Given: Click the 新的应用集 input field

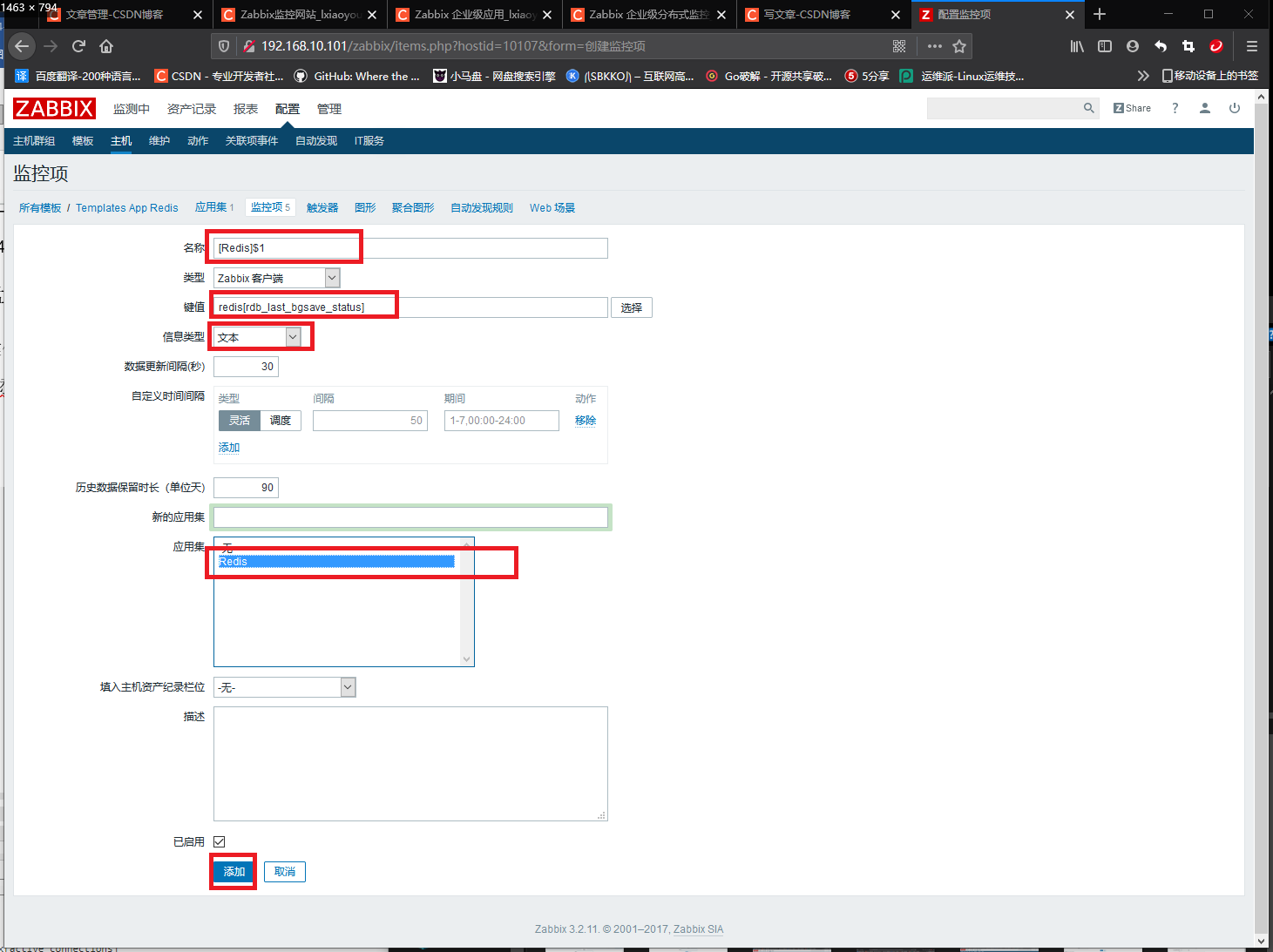Looking at the screenshot, I should 410,517.
